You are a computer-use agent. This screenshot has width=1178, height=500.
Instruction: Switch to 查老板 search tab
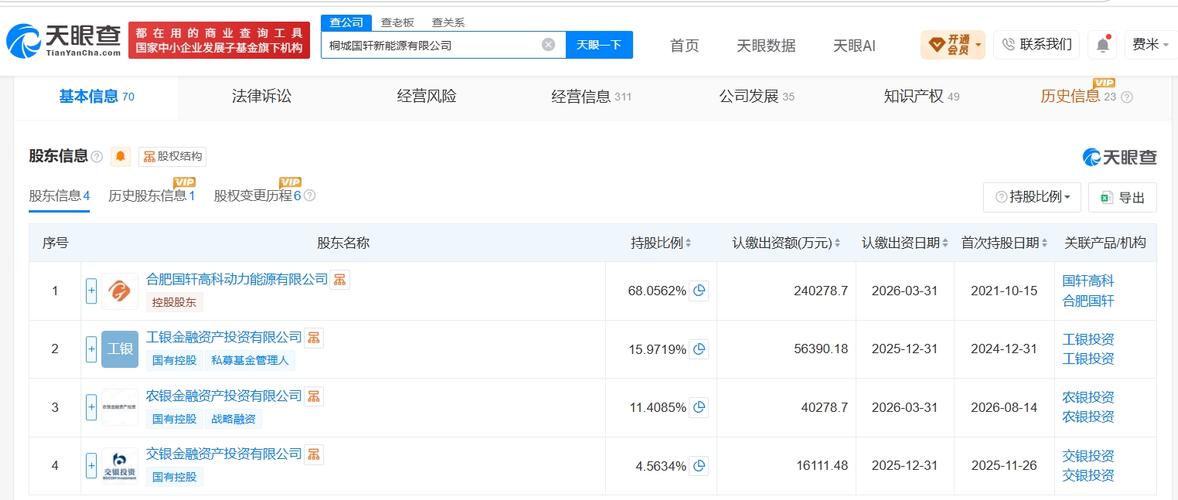(x=397, y=23)
